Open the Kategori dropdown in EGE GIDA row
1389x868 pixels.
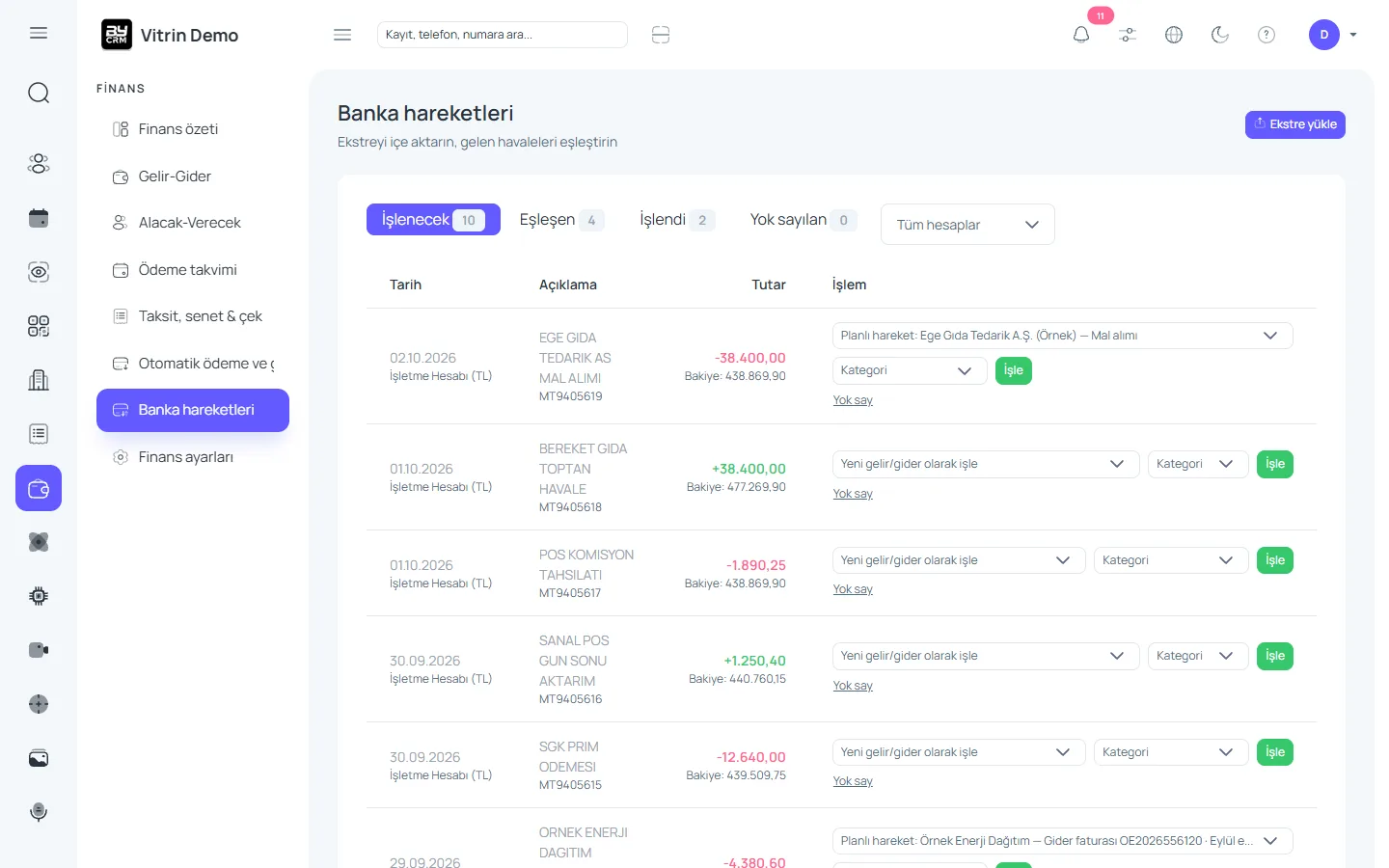pos(910,370)
